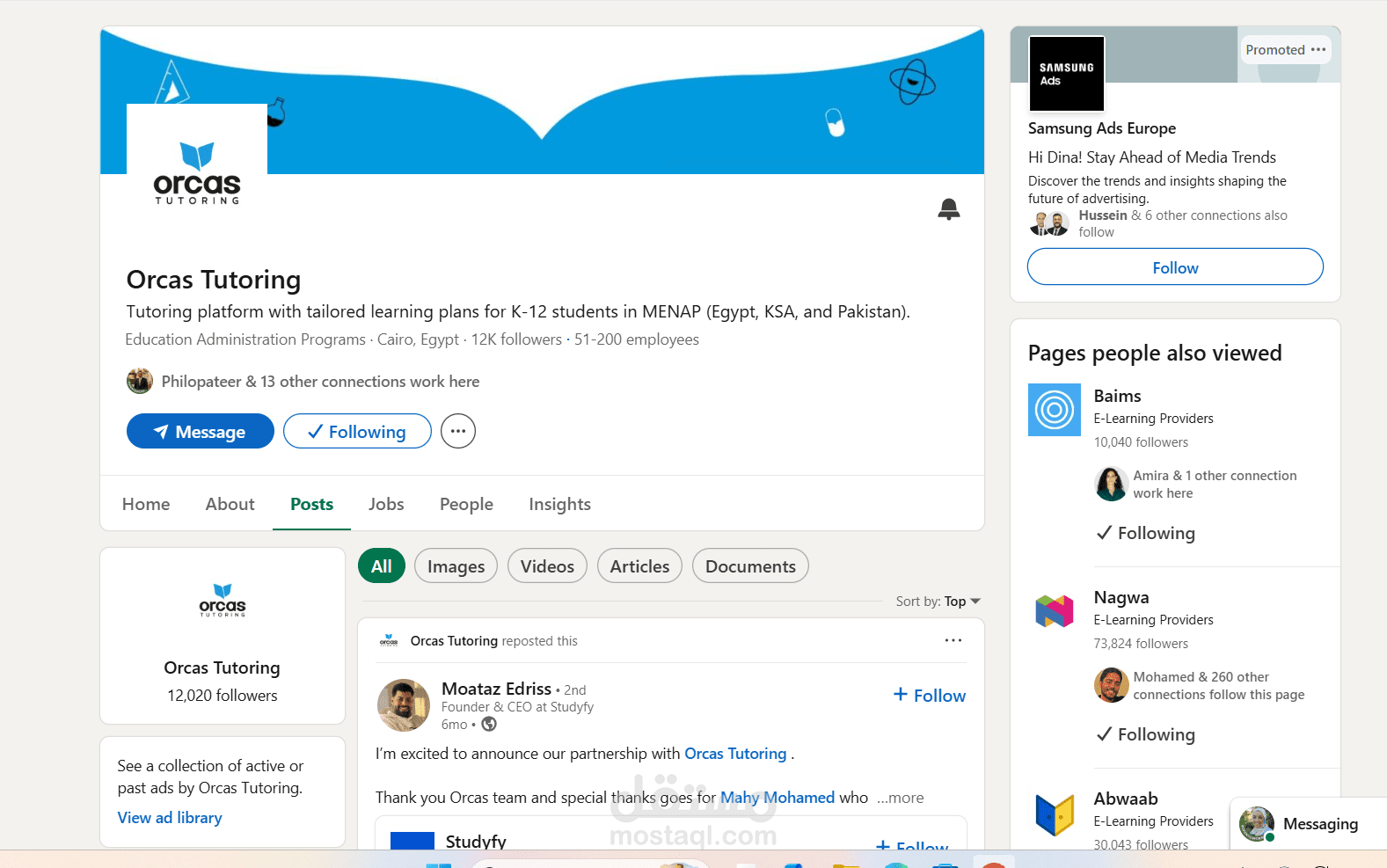Image resolution: width=1387 pixels, height=868 pixels.
Task: Switch to the Jobs tab
Action: (x=386, y=504)
